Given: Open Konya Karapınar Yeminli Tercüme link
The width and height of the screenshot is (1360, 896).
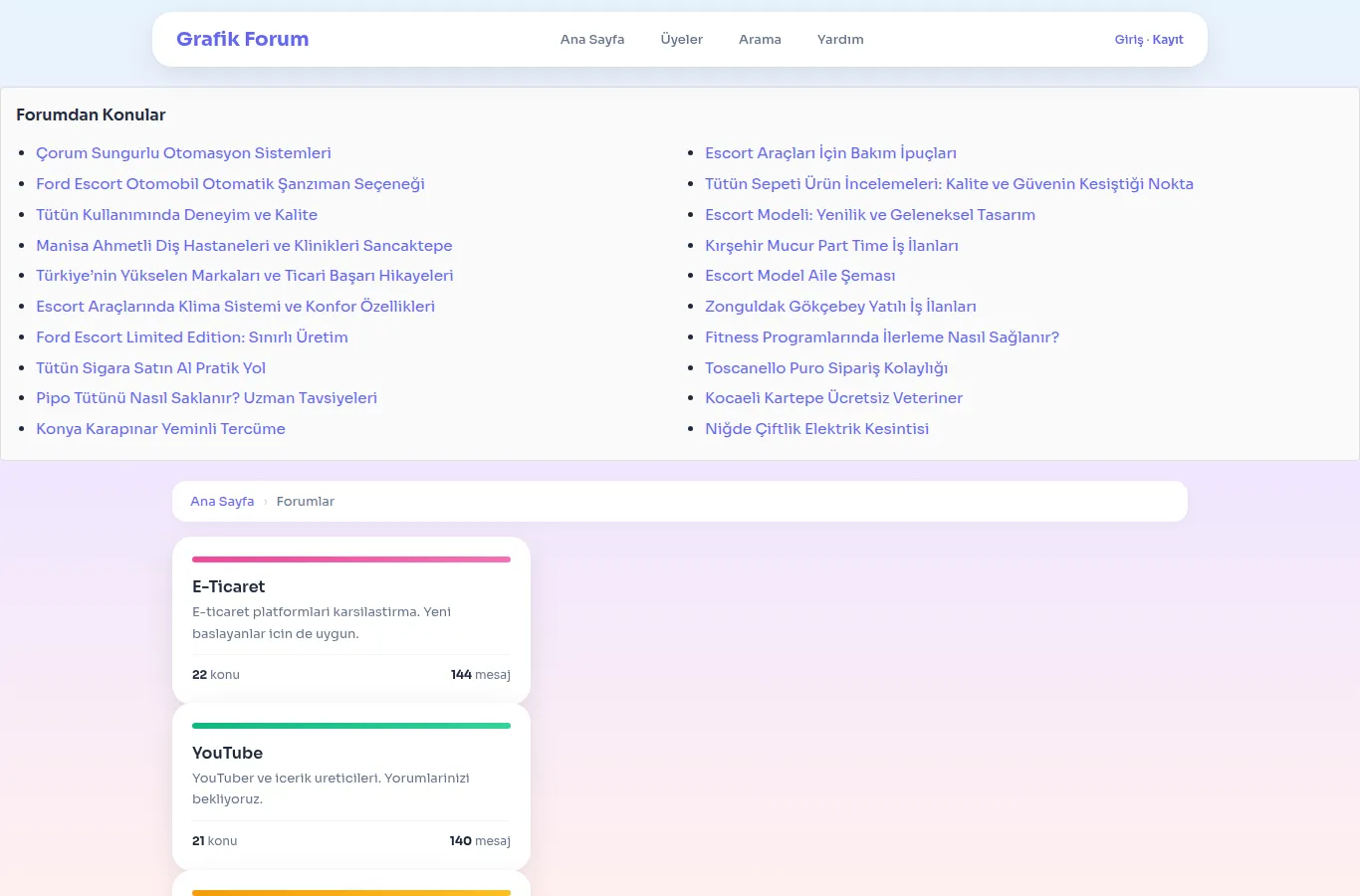Looking at the screenshot, I should pos(160,429).
